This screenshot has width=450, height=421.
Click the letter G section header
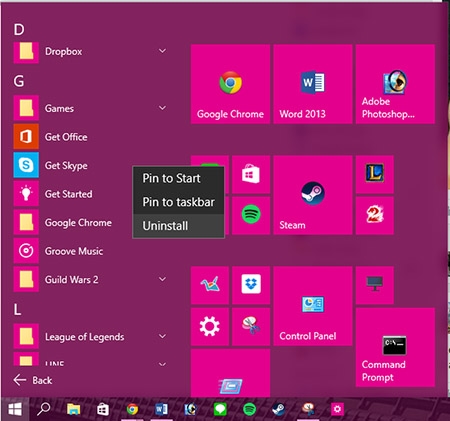(x=19, y=81)
